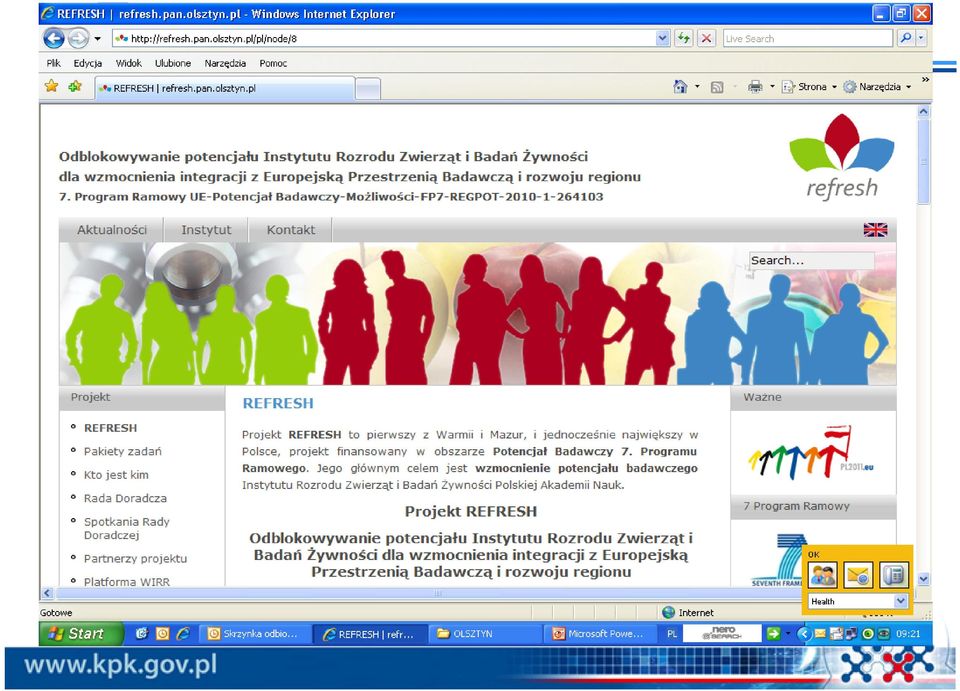
Task: Click the refresh project logo
Action: (x=842, y=157)
